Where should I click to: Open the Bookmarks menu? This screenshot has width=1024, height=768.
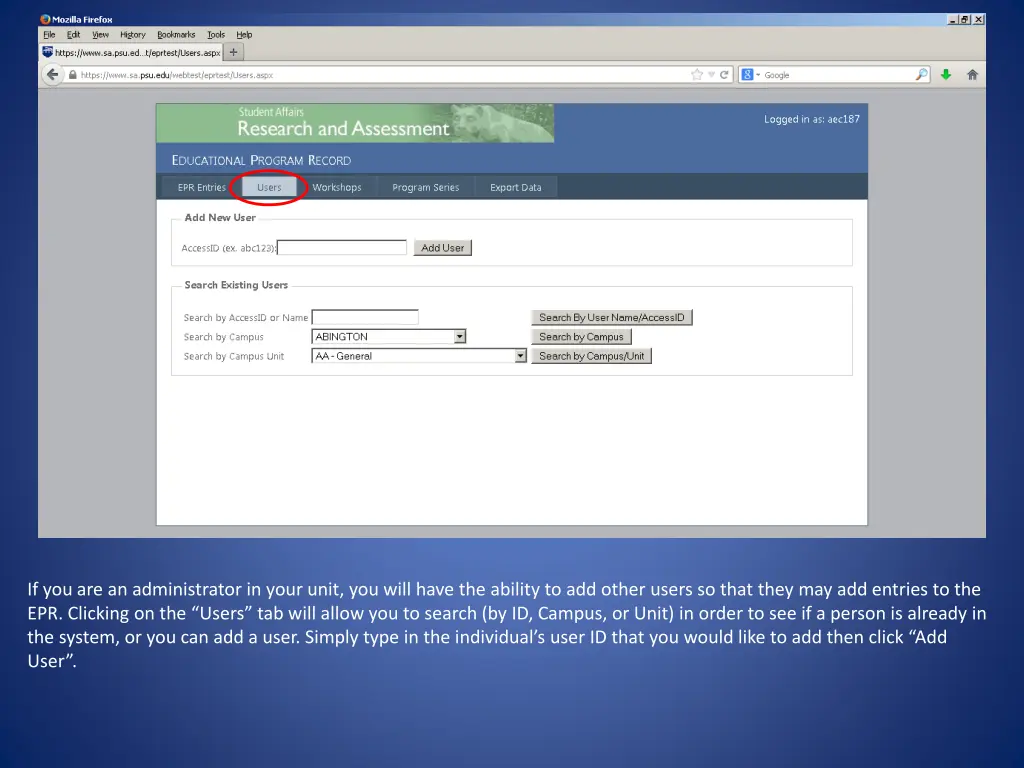[176, 35]
